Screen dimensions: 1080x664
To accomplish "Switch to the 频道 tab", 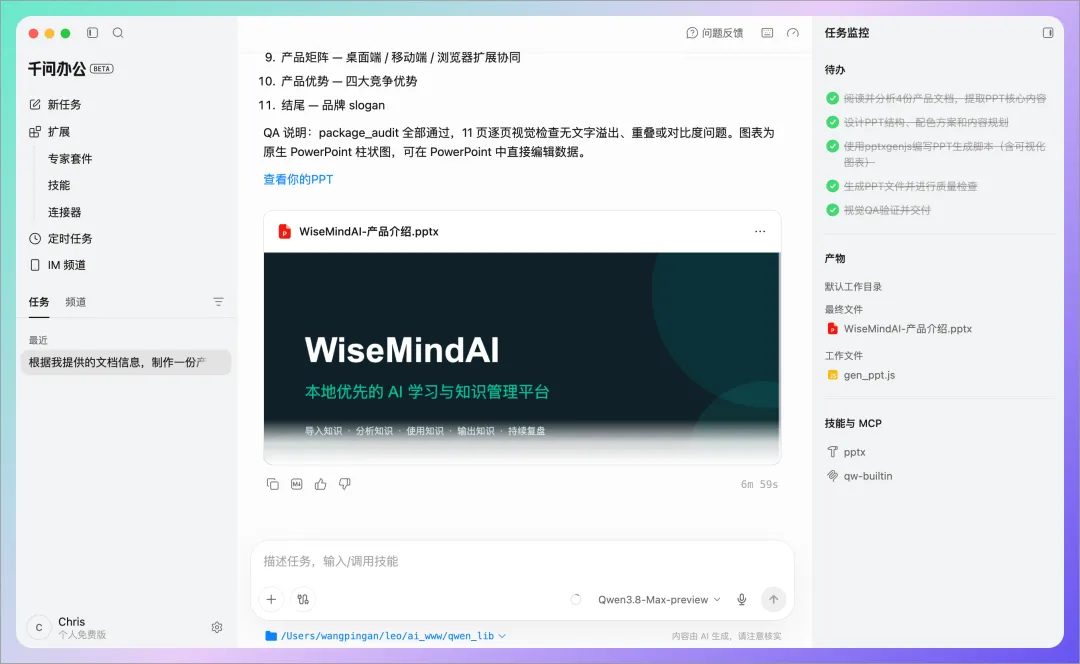I will tap(76, 302).
